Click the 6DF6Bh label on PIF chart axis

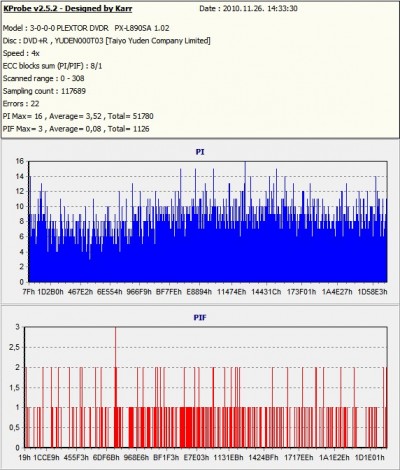tap(106, 457)
